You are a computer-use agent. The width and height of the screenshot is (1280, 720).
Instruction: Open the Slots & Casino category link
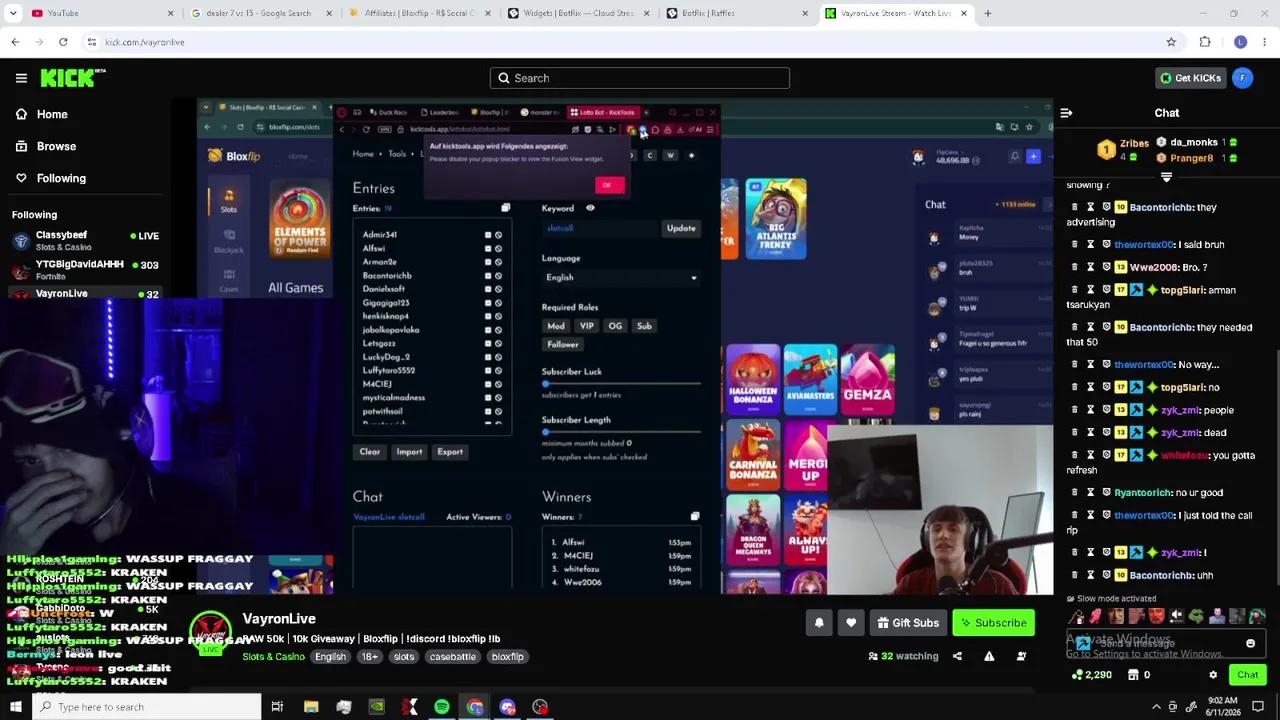click(273, 657)
